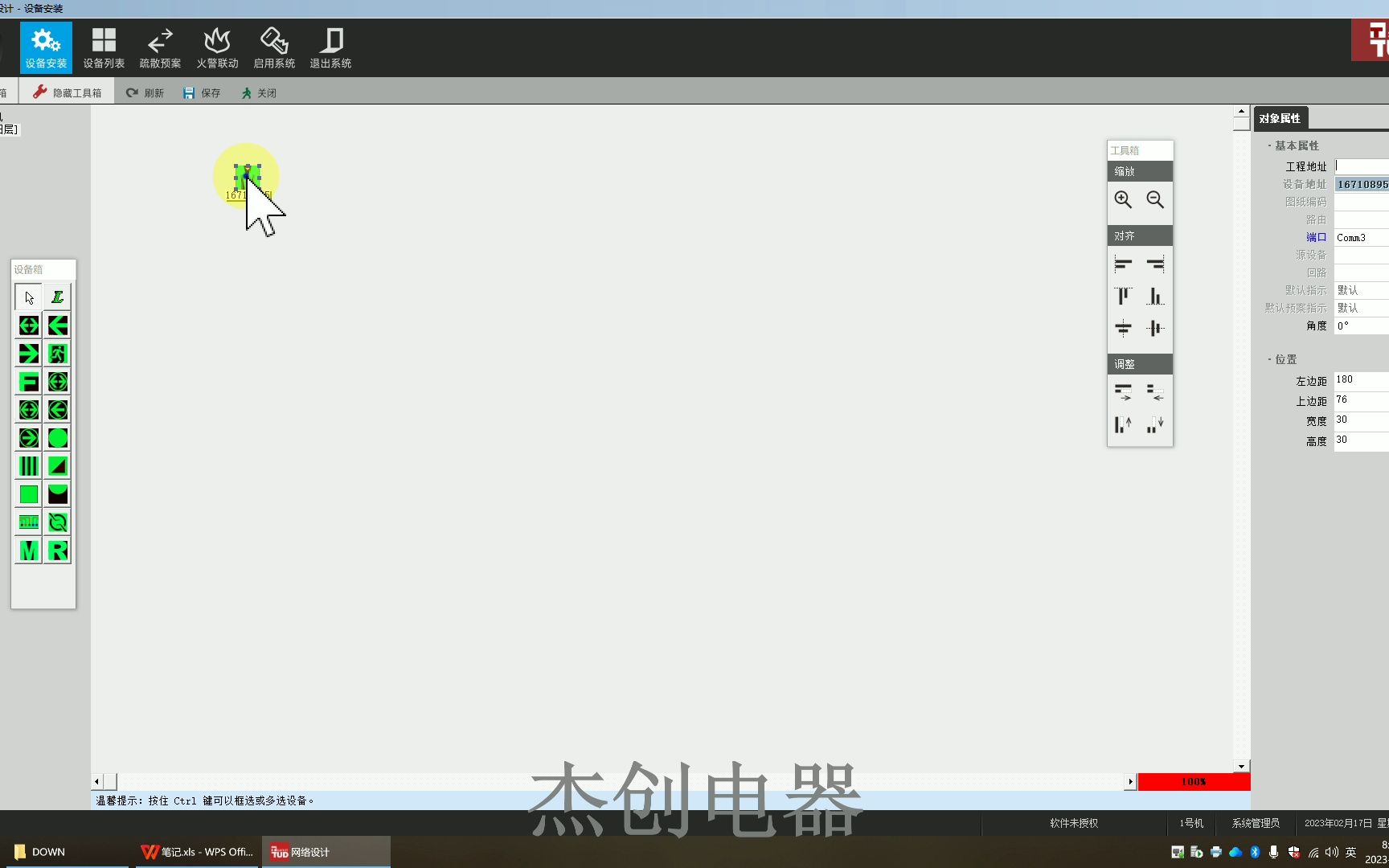Select the square right arrow sign device
The width and height of the screenshot is (1389, 868).
tap(29, 354)
